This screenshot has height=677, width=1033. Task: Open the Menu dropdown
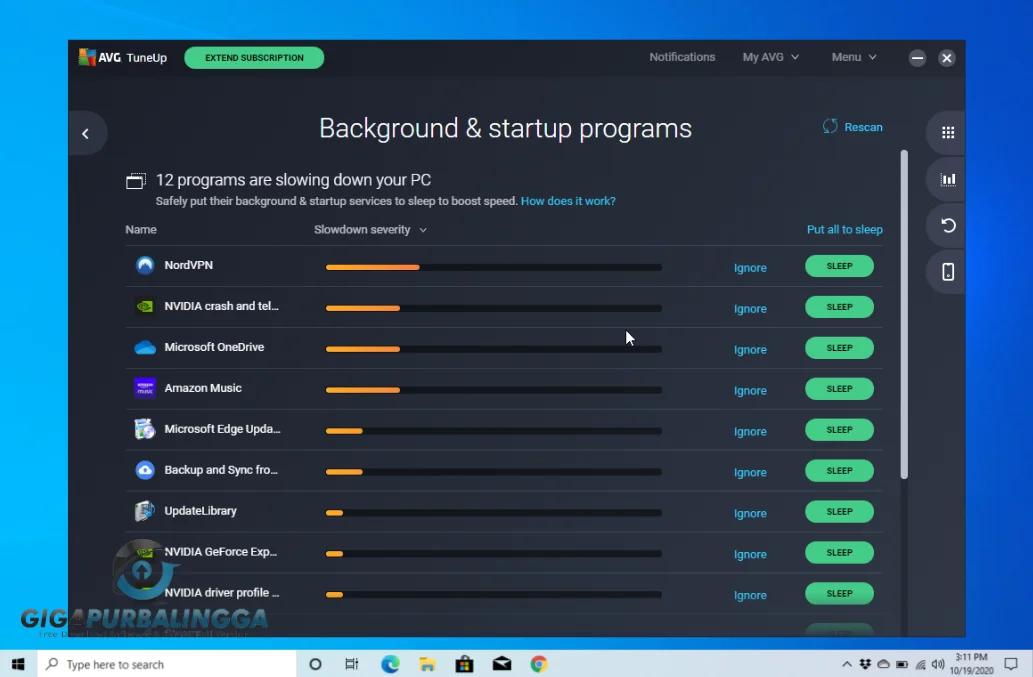pos(853,57)
